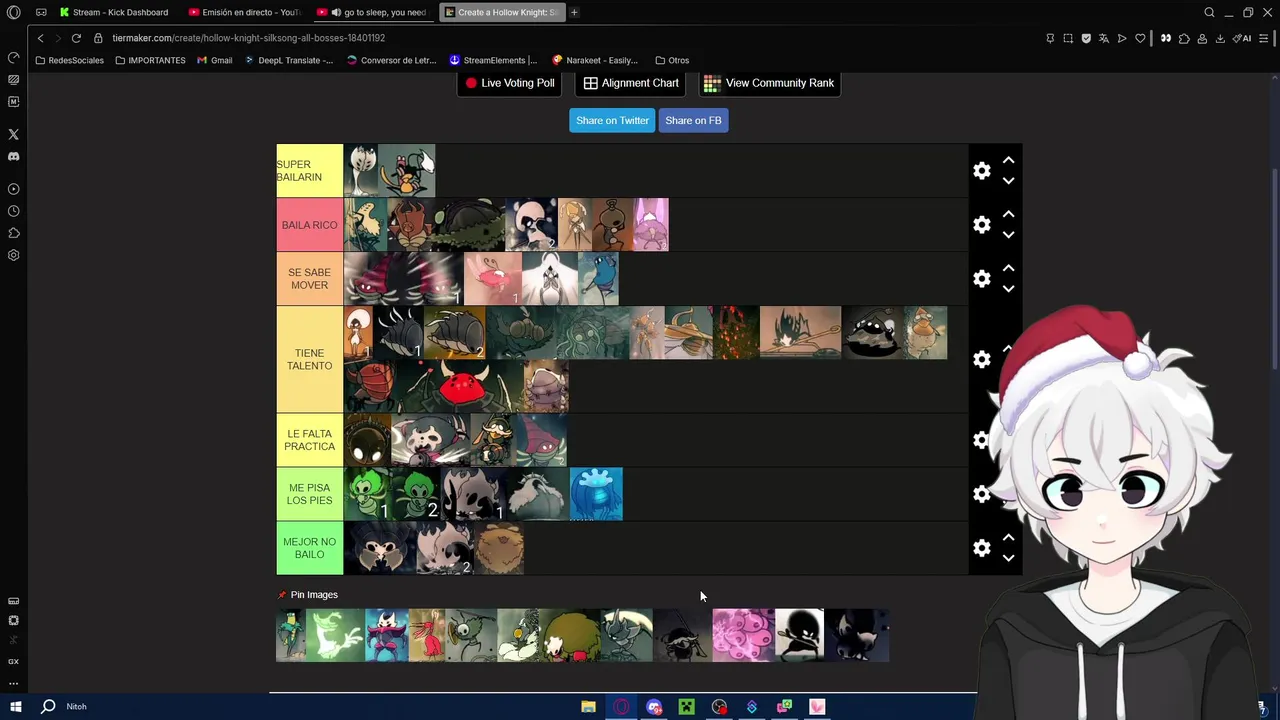The width and height of the screenshot is (1280, 720).
Task: Open a new browser tab with plus
Action: (574, 12)
